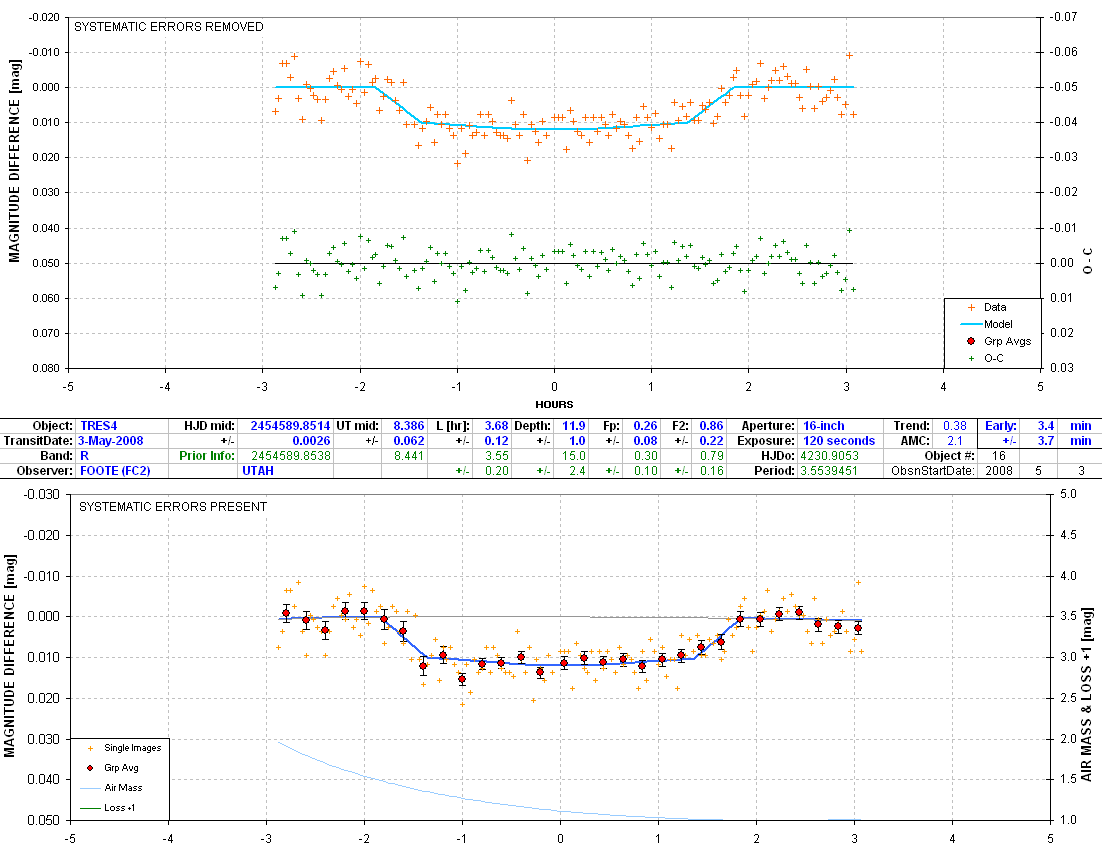Click the prior info HJD 2454589.8538
The height and width of the screenshot is (848, 1102).
click(x=291, y=455)
